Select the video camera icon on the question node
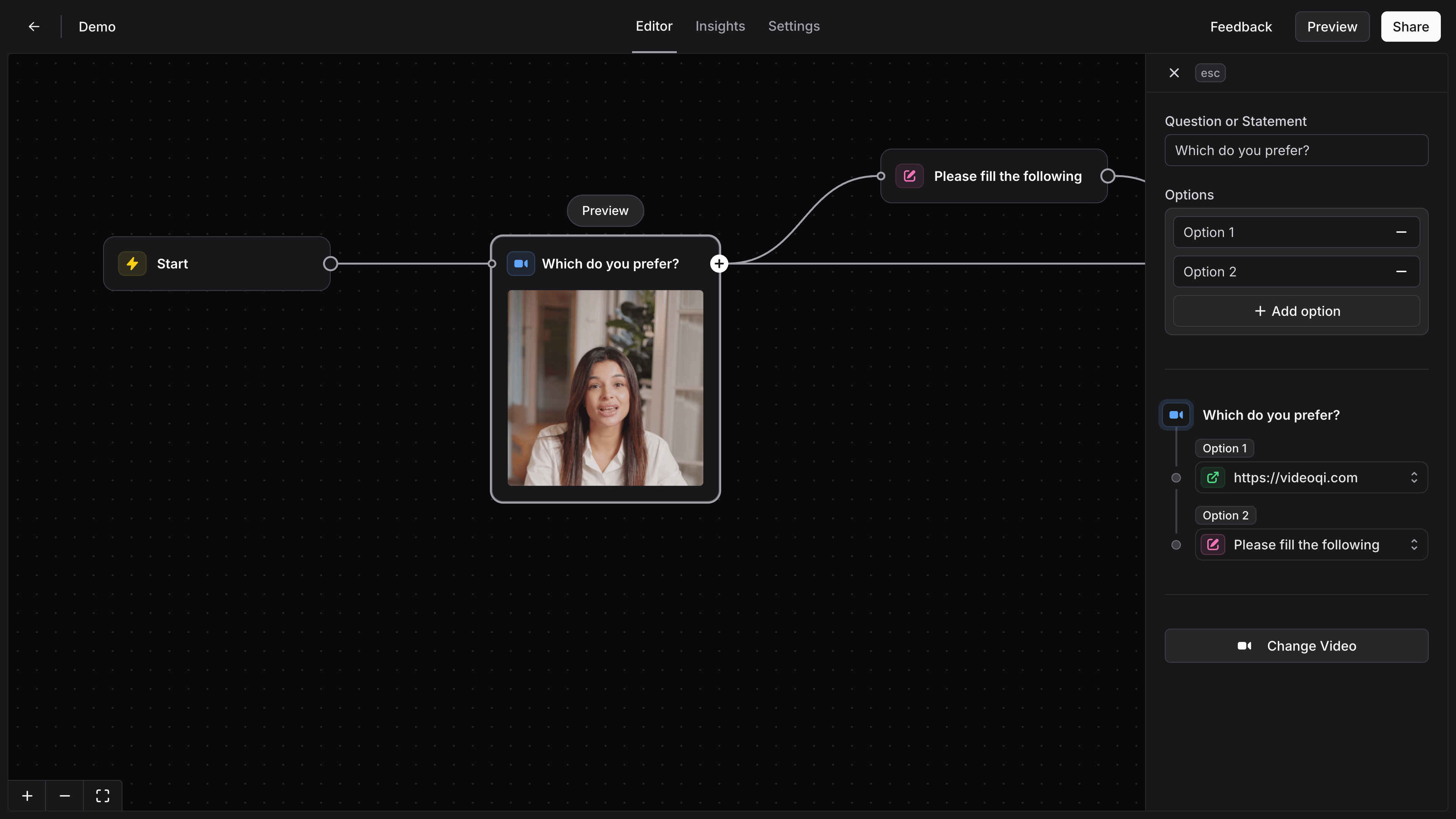Viewport: 1456px width, 819px height. 521,264
